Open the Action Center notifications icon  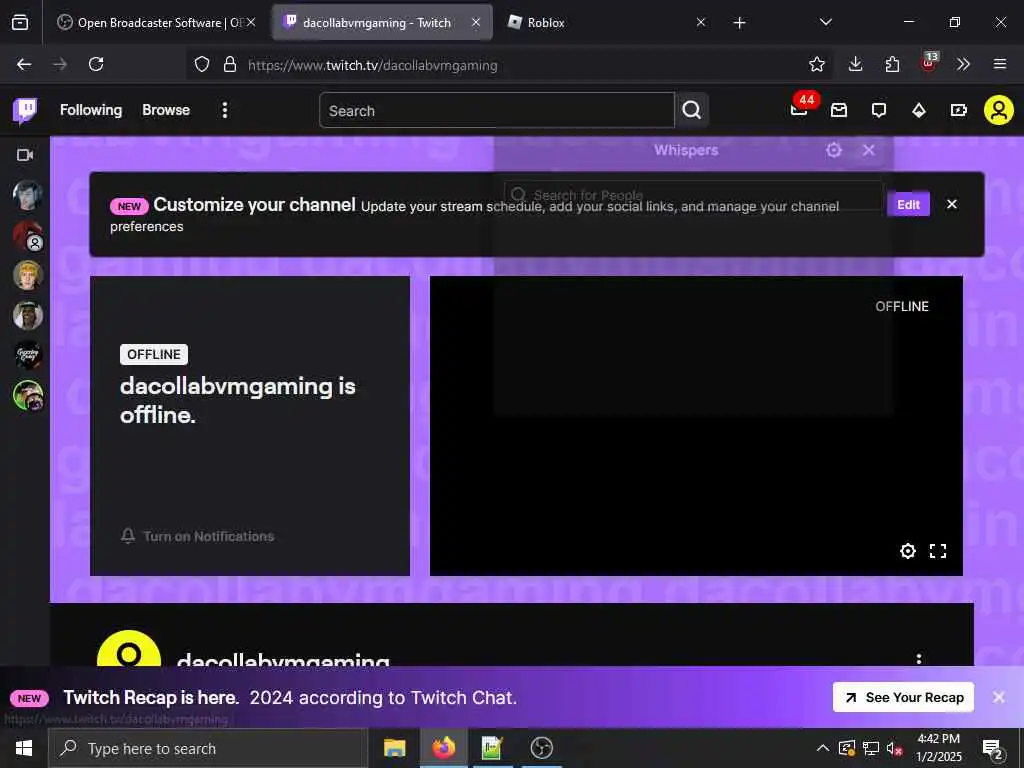[x=993, y=750]
